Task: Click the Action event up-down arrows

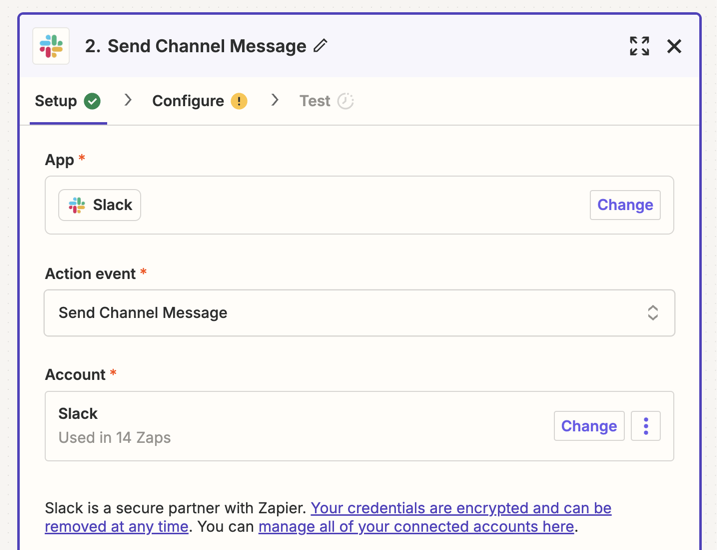Action: pyautogui.click(x=653, y=313)
